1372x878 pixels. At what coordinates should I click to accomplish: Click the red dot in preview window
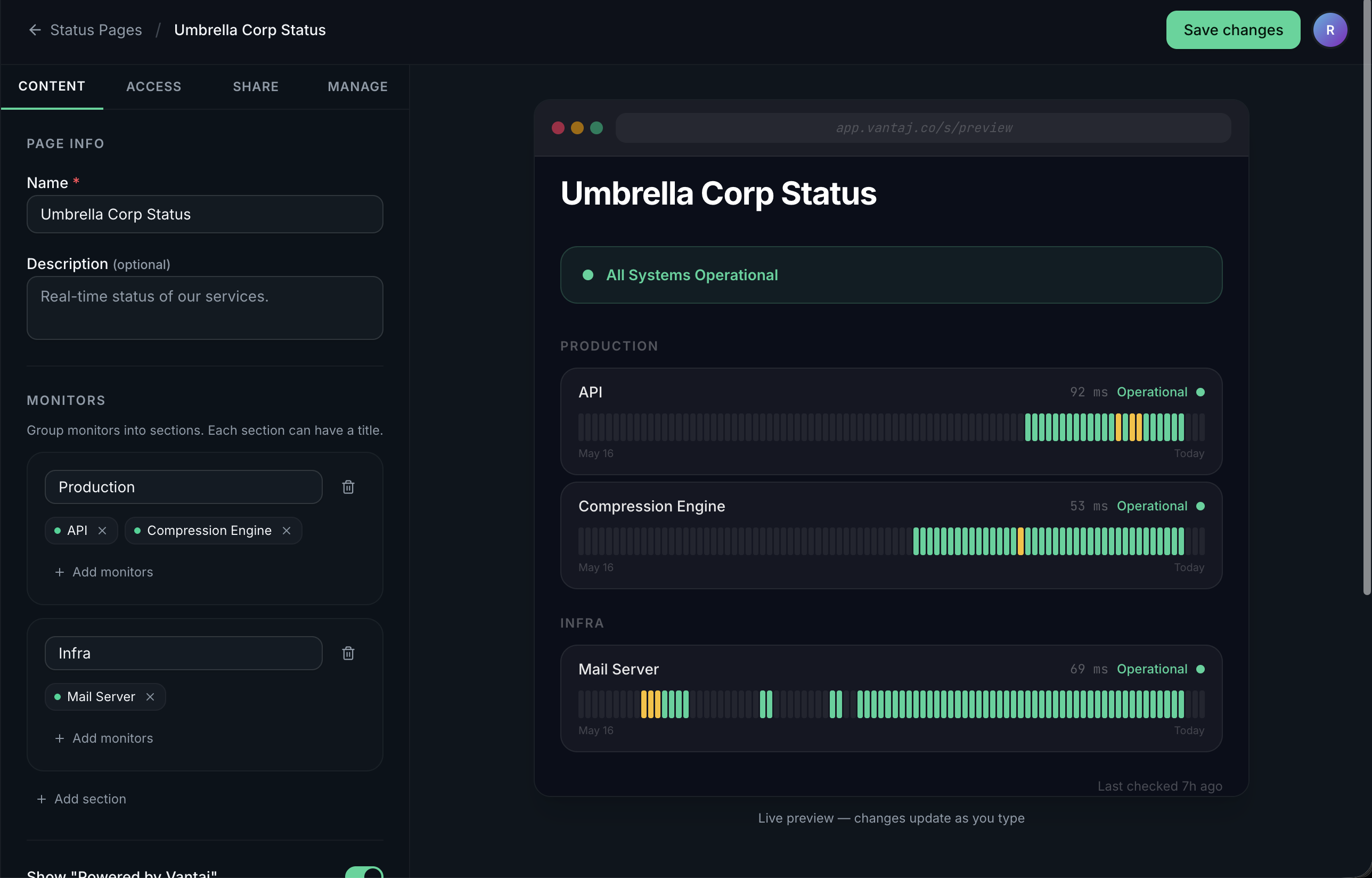tap(558, 128)
